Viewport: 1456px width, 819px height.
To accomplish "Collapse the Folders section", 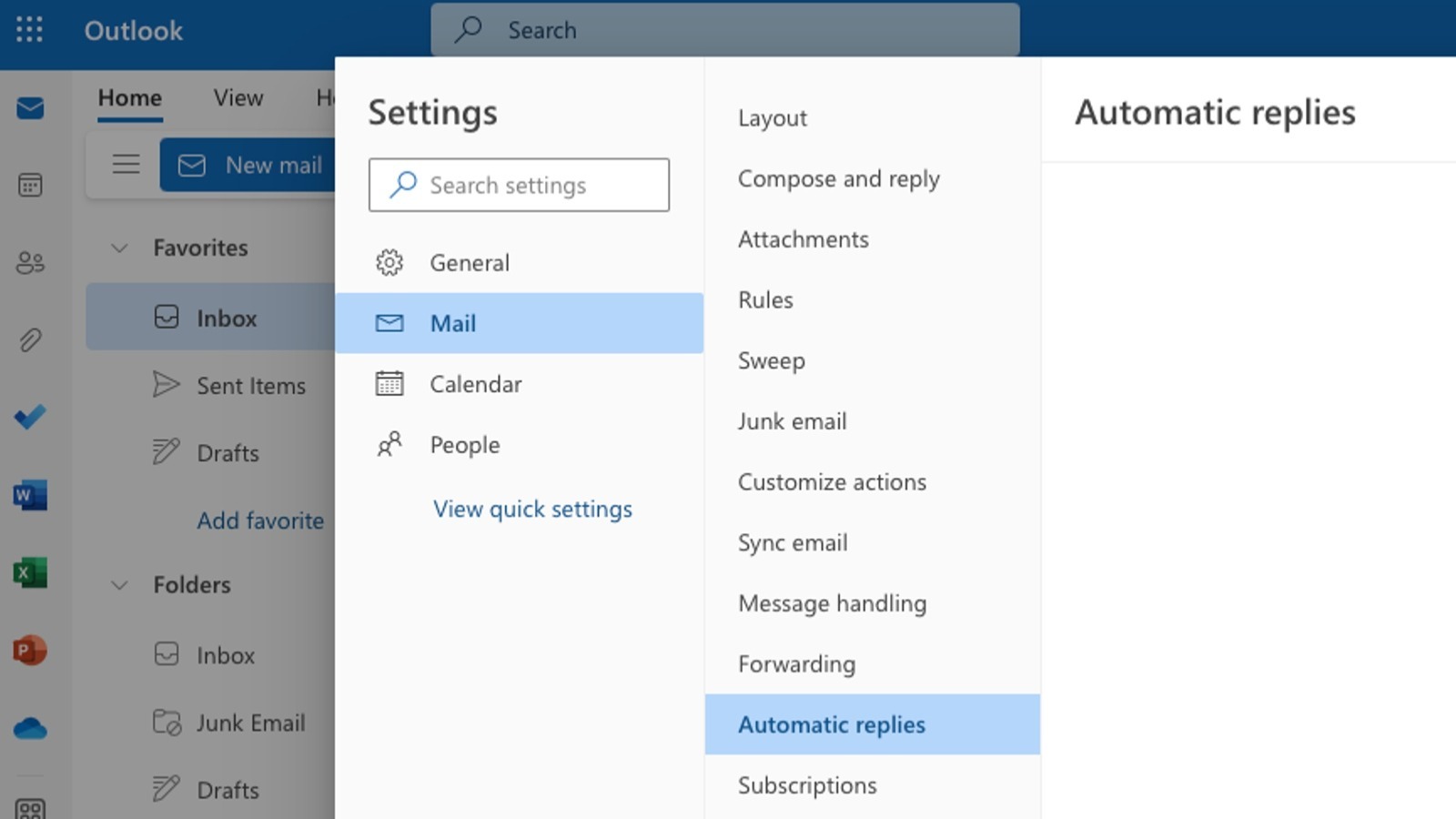I will (x=119, y=585).
